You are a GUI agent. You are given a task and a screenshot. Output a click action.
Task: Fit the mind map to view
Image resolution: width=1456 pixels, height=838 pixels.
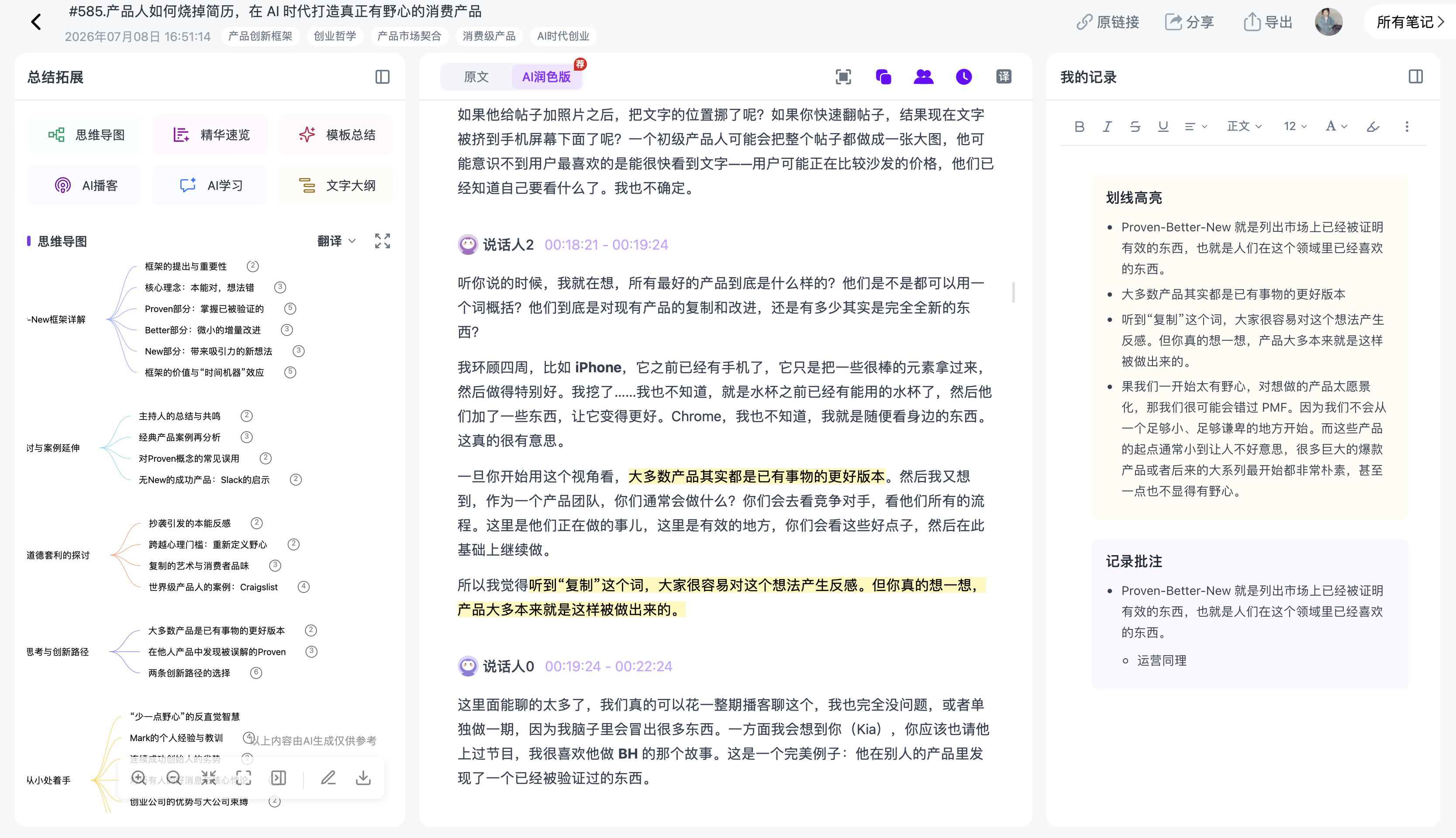(x=244, y=778)
